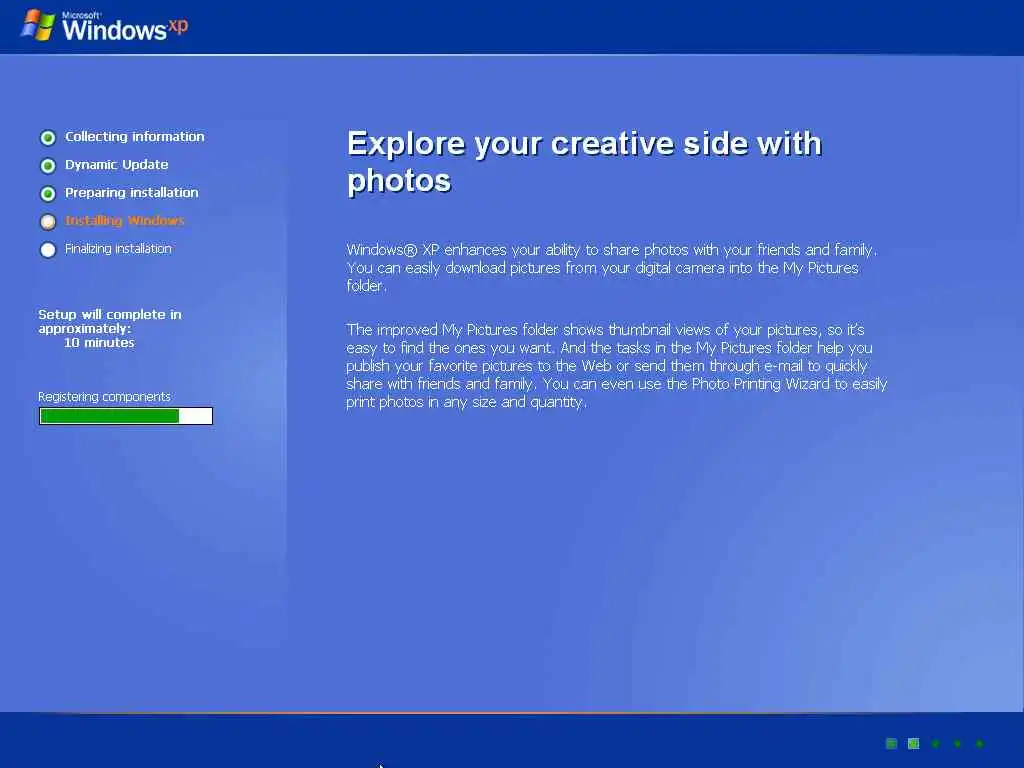This screenshot has width=1024, height=768.
Task: Select the orange Installing Windows step label
Action: [x=125, y=221]
